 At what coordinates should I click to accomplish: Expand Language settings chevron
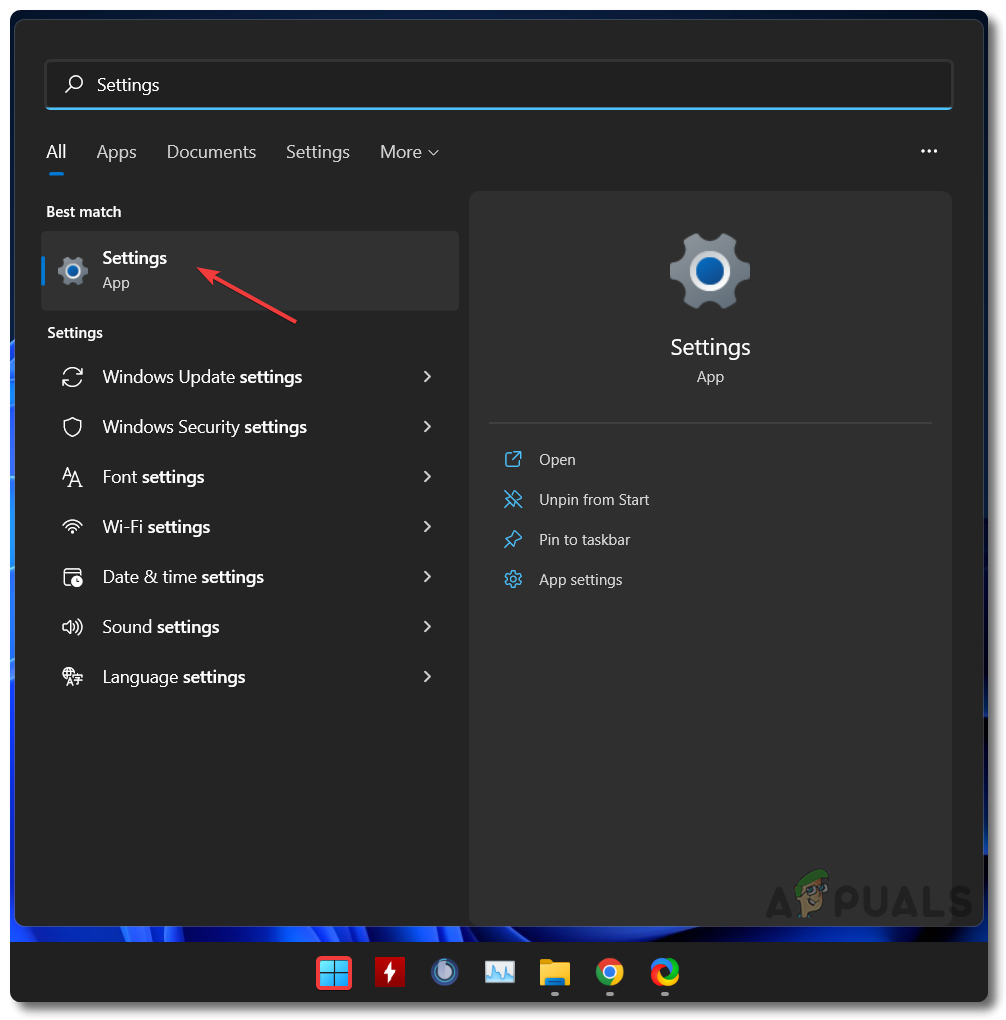coord(427,677)
